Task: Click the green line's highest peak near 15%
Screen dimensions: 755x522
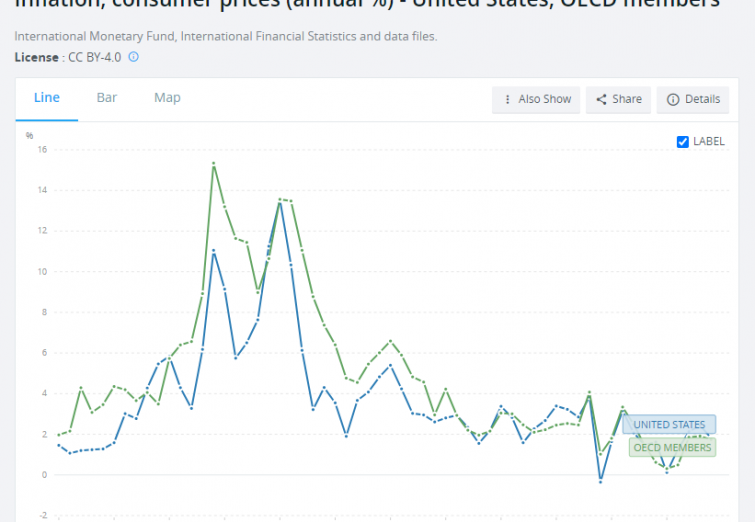Action: (x=214, y=163)
